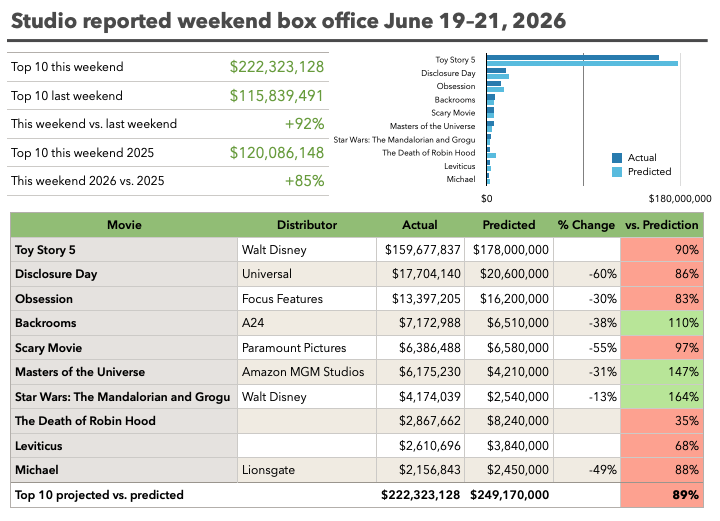Image resolution: width=720 pixels, height=521 pixels.
Task: Click the bold 89% total cell
Action: click(662, 495)
